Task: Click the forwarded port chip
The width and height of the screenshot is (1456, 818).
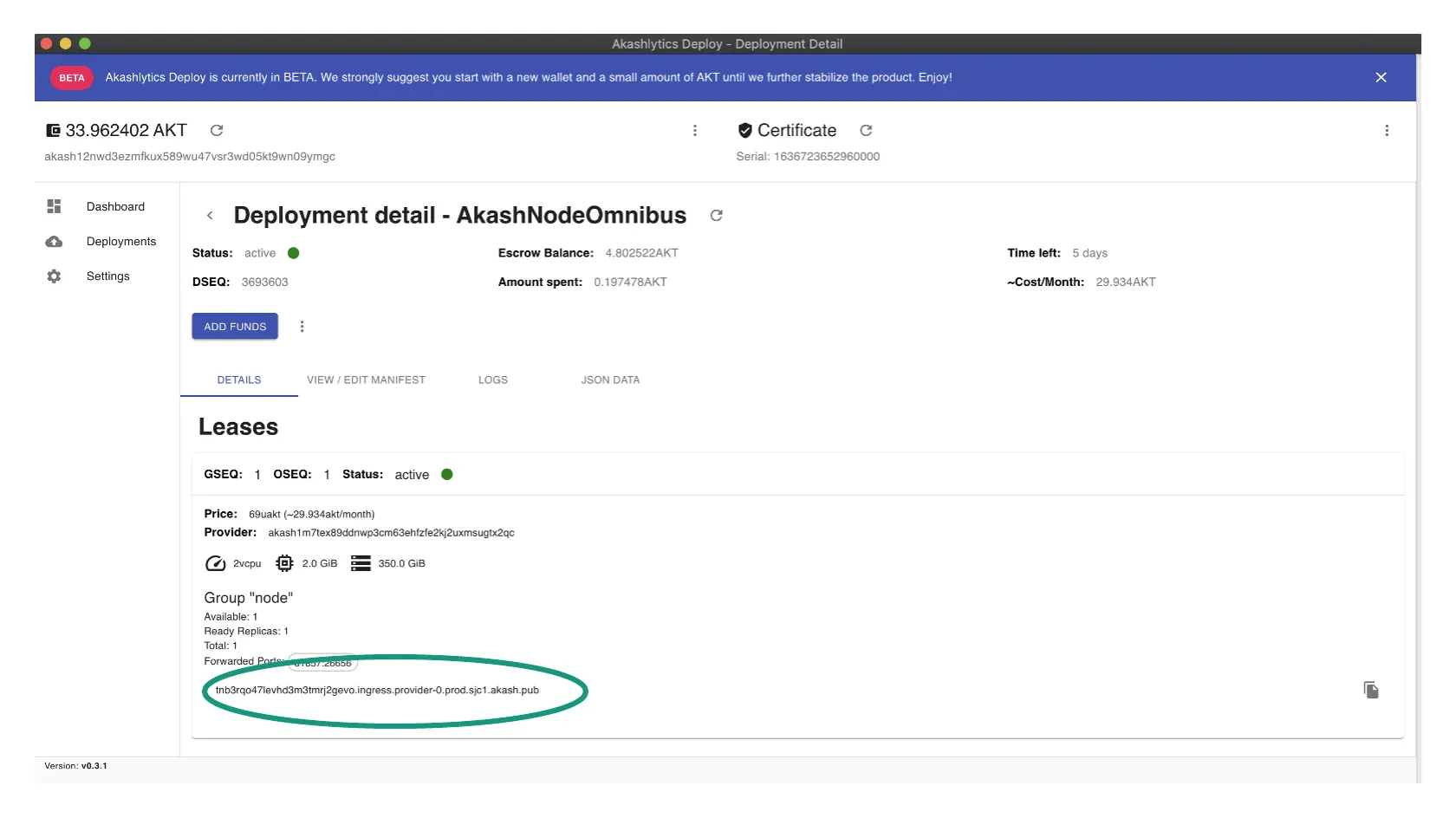Action: click(x=323, y=663)
